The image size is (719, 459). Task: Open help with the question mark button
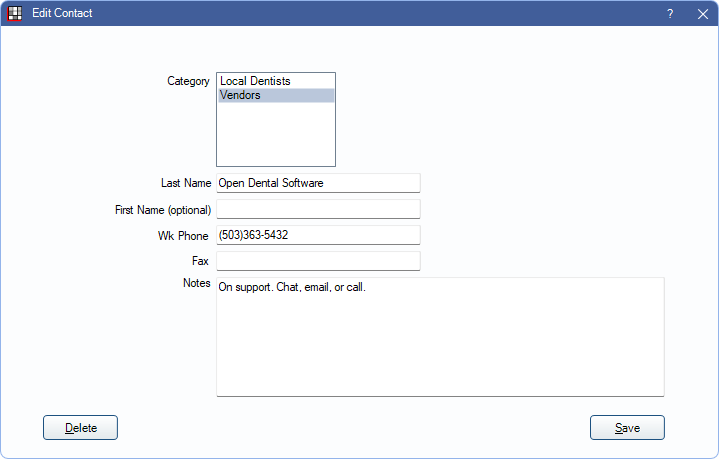tap(670, 14)
